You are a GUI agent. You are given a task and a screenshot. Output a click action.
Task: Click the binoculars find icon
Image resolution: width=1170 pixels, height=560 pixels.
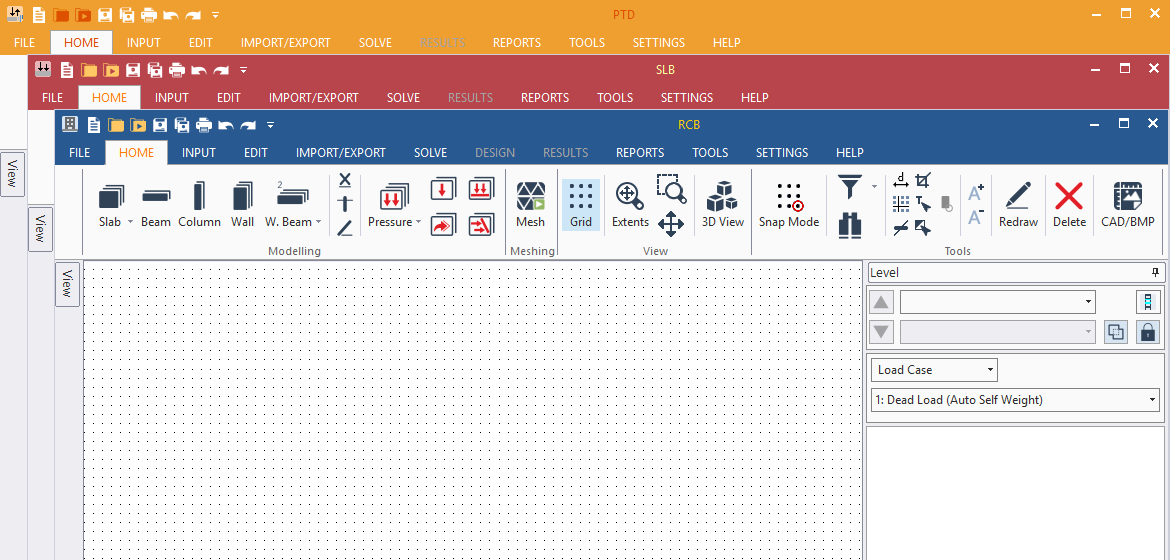pyautogui.click(x=850, y=224)
